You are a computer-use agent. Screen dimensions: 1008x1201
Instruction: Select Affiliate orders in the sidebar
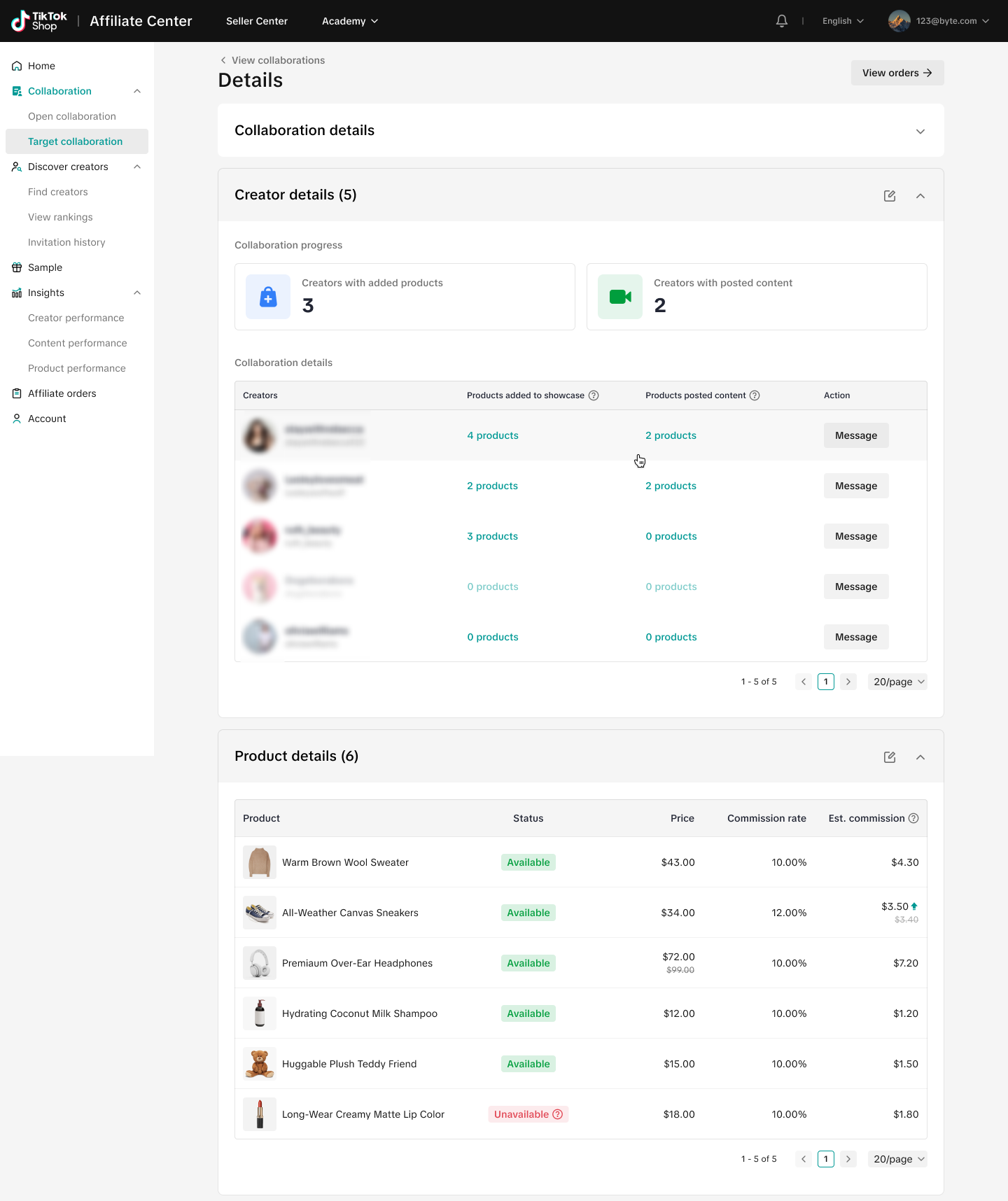[62, 393]
